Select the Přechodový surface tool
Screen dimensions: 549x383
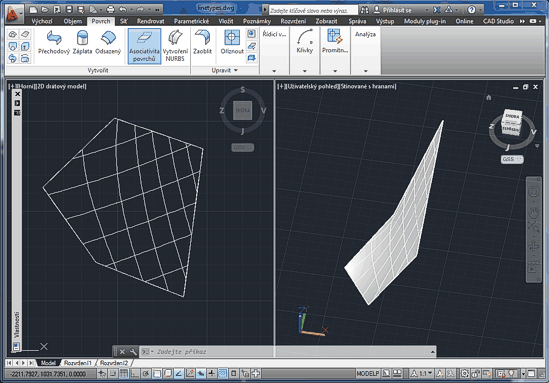click(54, 42)
